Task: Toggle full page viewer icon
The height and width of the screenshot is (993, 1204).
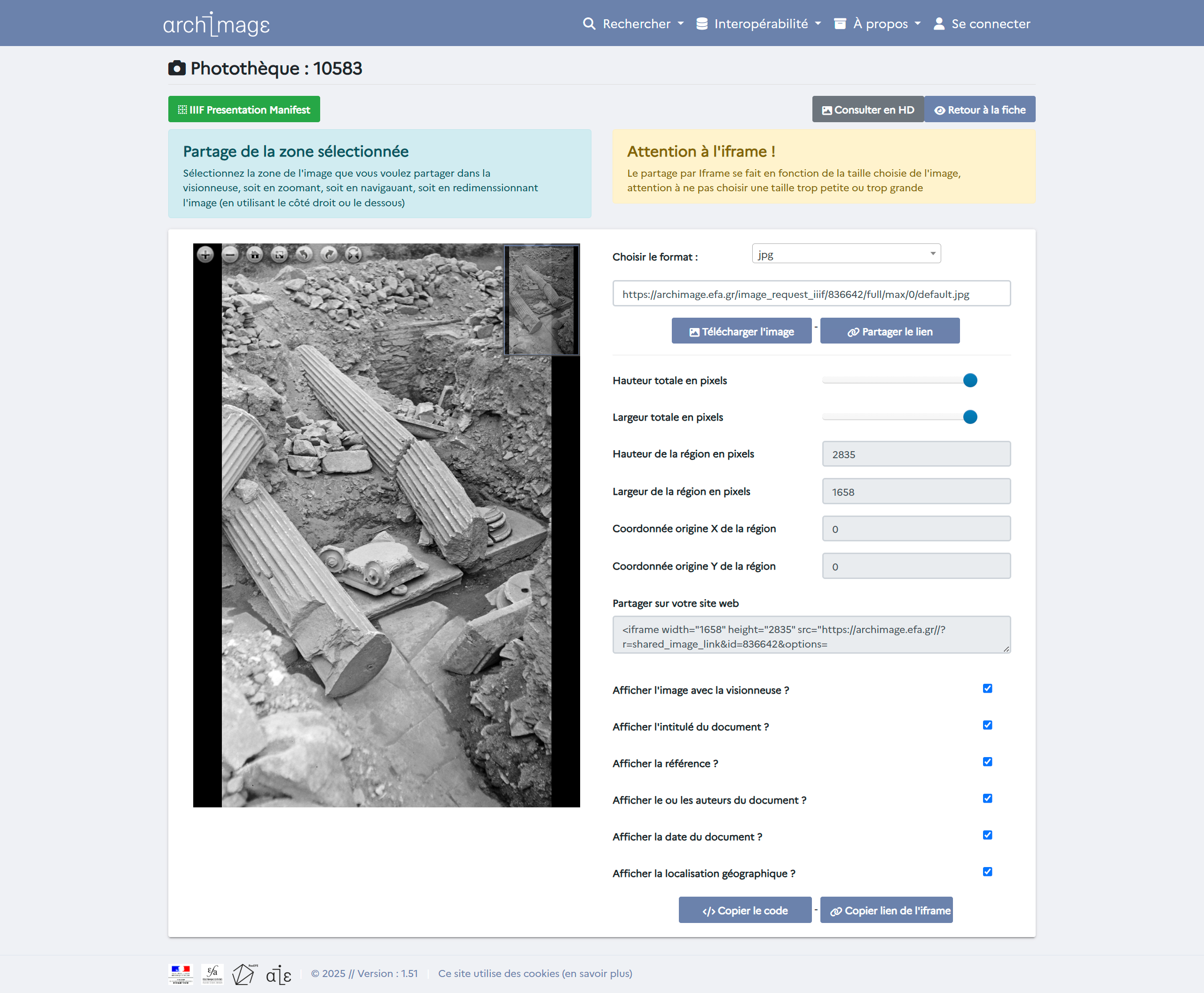Action: point(279,255)
